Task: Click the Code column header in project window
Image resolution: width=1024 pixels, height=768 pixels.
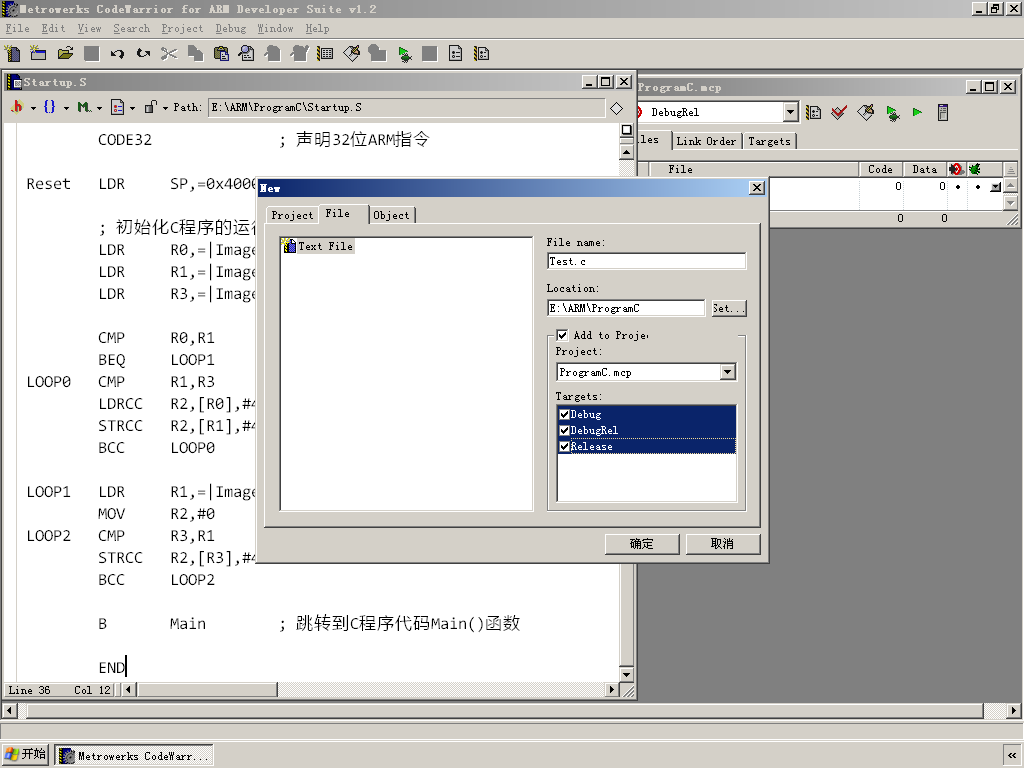Action: click(x=880, y=169)
